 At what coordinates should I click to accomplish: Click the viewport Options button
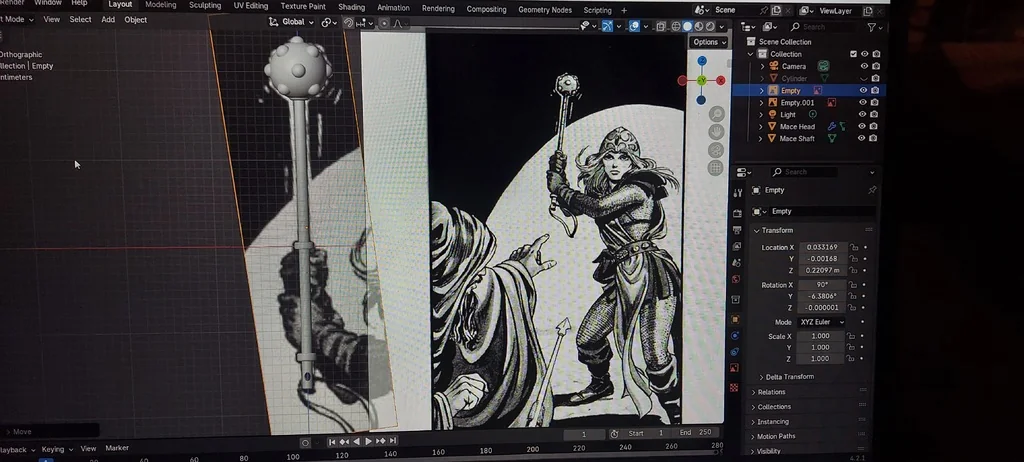point(708,42)
